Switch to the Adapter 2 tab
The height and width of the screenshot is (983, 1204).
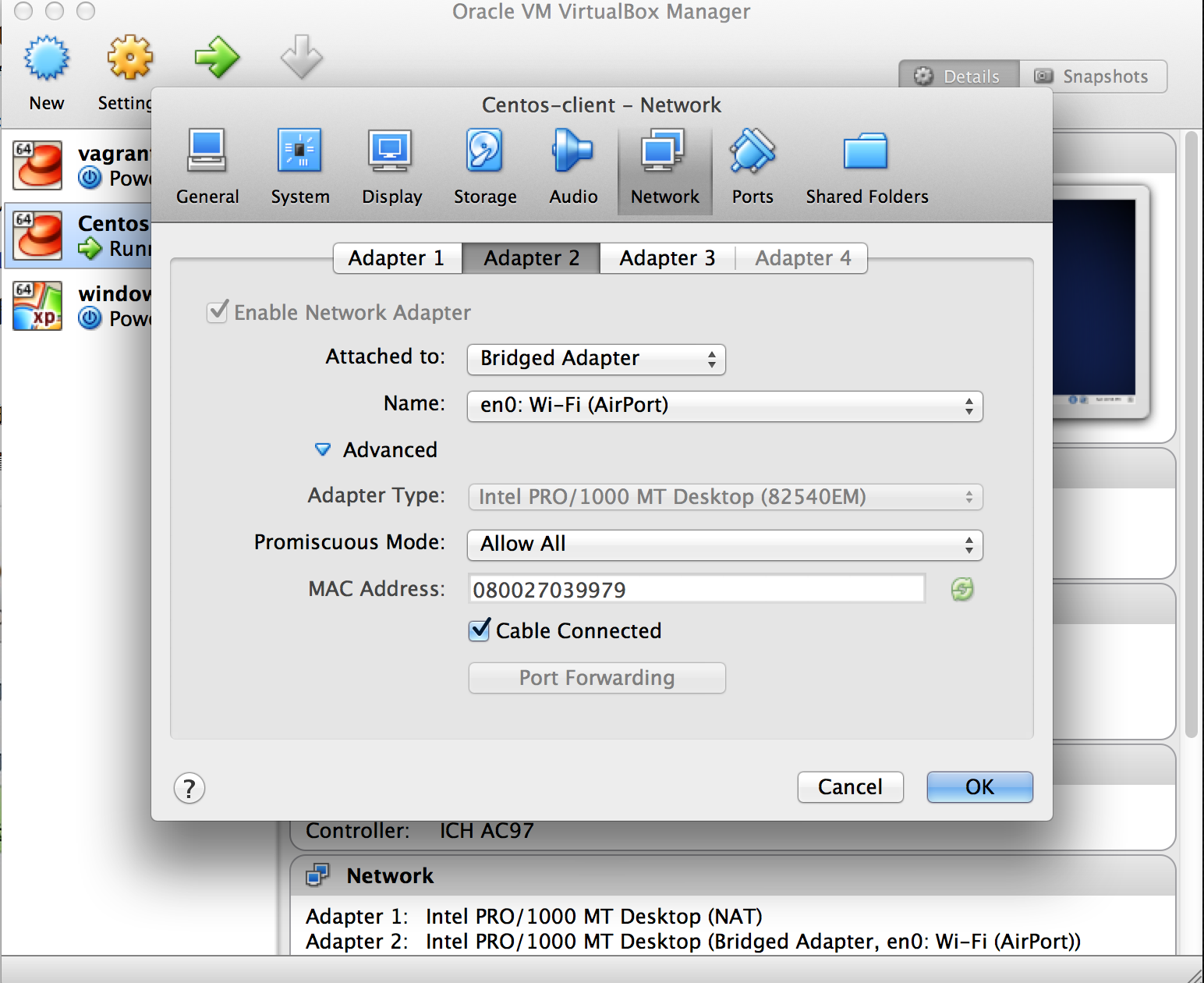pos(531,258)
